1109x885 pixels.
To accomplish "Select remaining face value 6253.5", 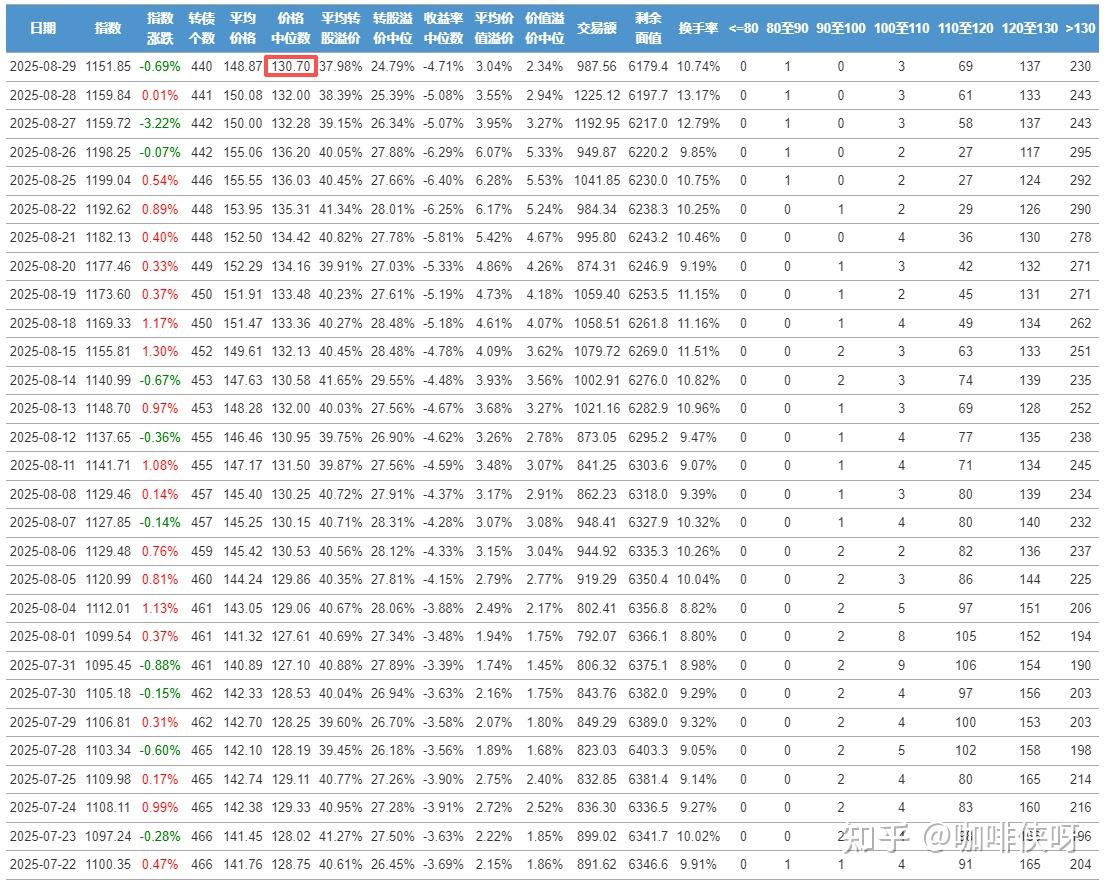I will click(648, 294).
